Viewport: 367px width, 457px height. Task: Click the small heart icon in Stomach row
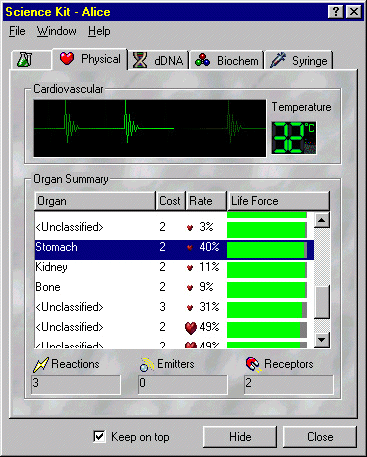[x=190, y=248]
